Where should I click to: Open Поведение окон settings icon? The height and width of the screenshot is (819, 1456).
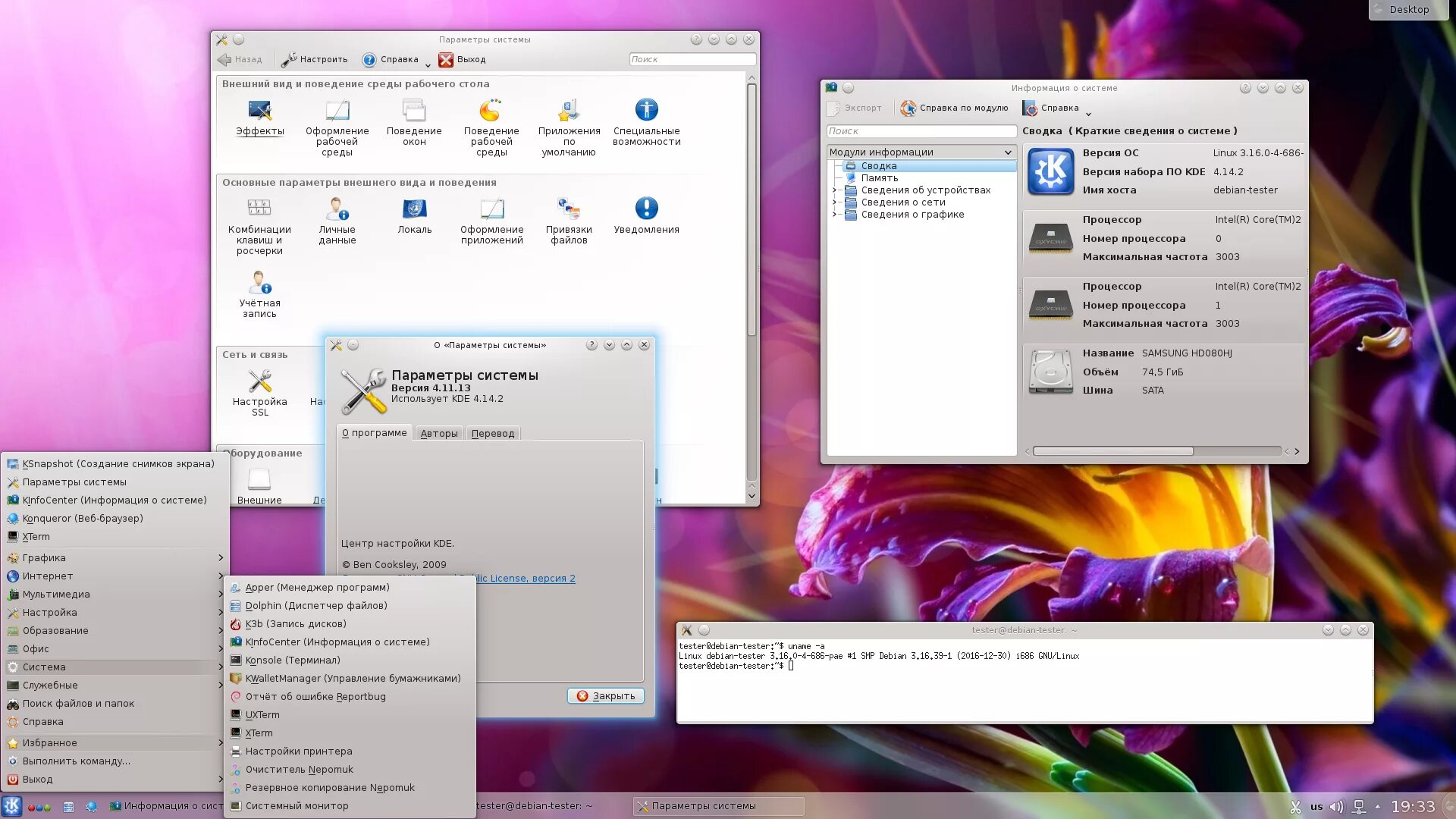point(414,111)
